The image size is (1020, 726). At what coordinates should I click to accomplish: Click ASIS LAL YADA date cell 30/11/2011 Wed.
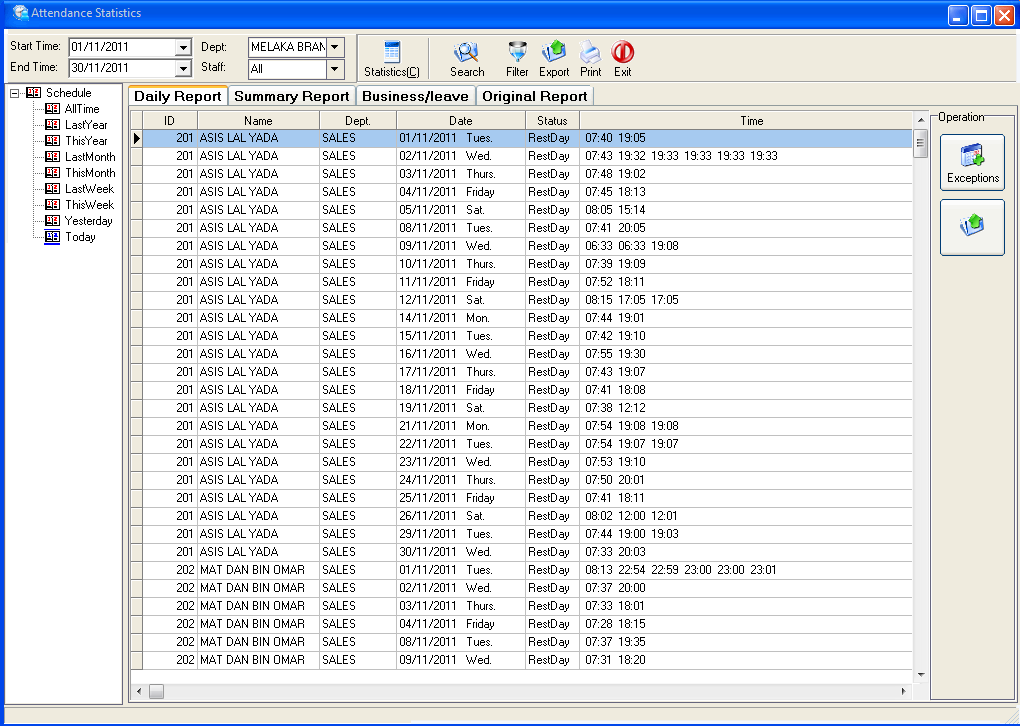click(x=461, y=552)
